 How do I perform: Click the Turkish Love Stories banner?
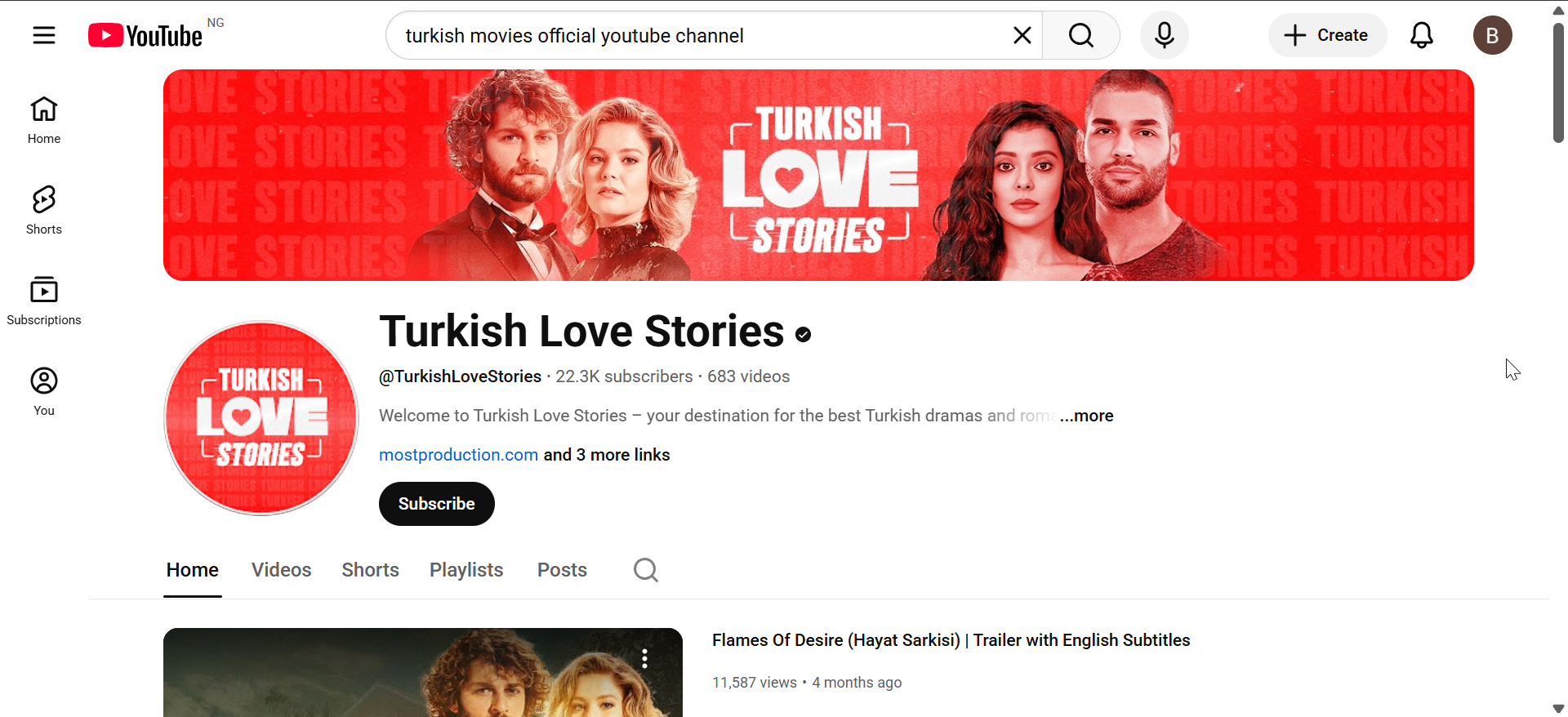(818, 175)
